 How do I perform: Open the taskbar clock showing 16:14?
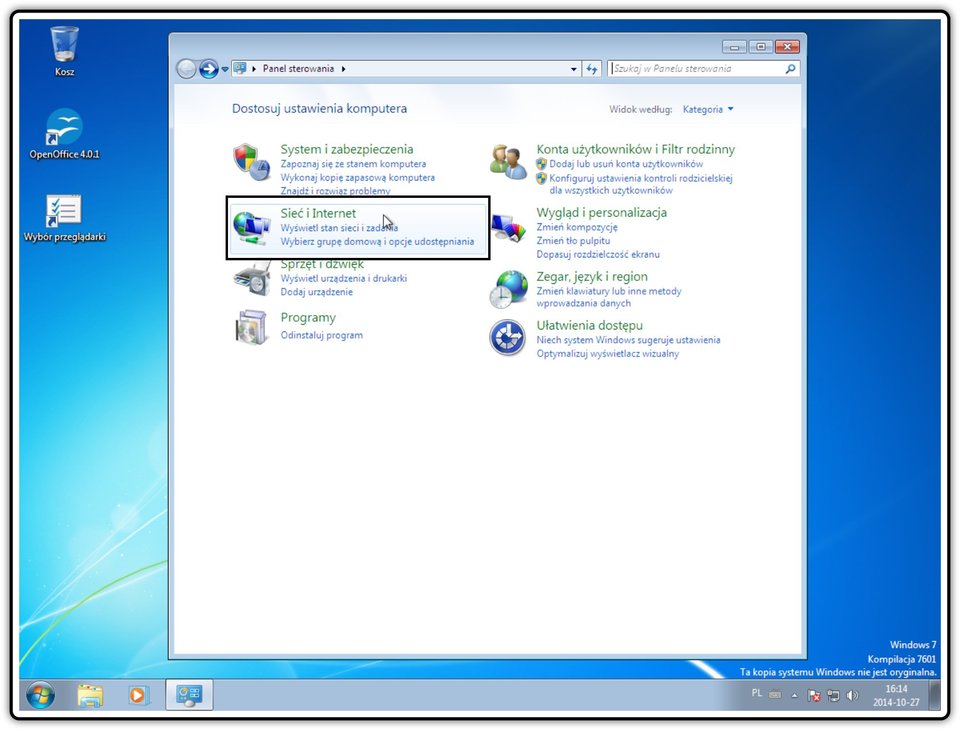[x=896, y=695]
